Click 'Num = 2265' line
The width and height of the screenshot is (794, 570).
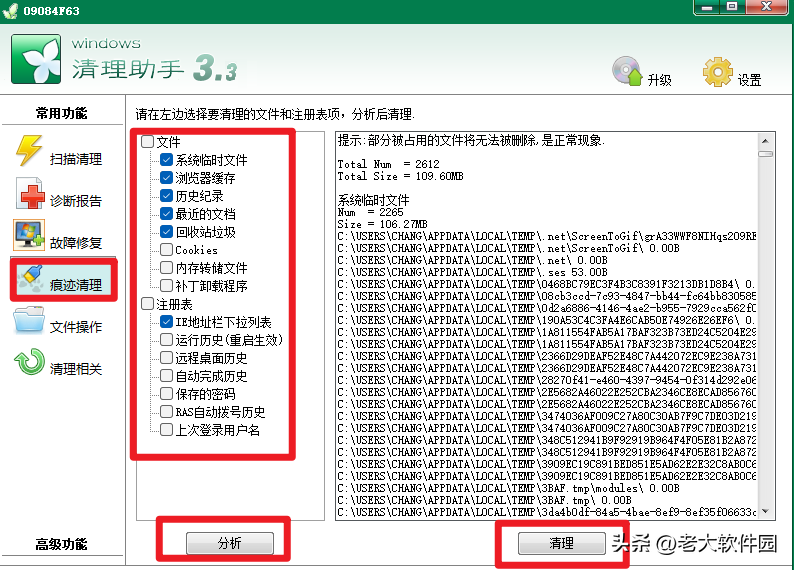370,212
